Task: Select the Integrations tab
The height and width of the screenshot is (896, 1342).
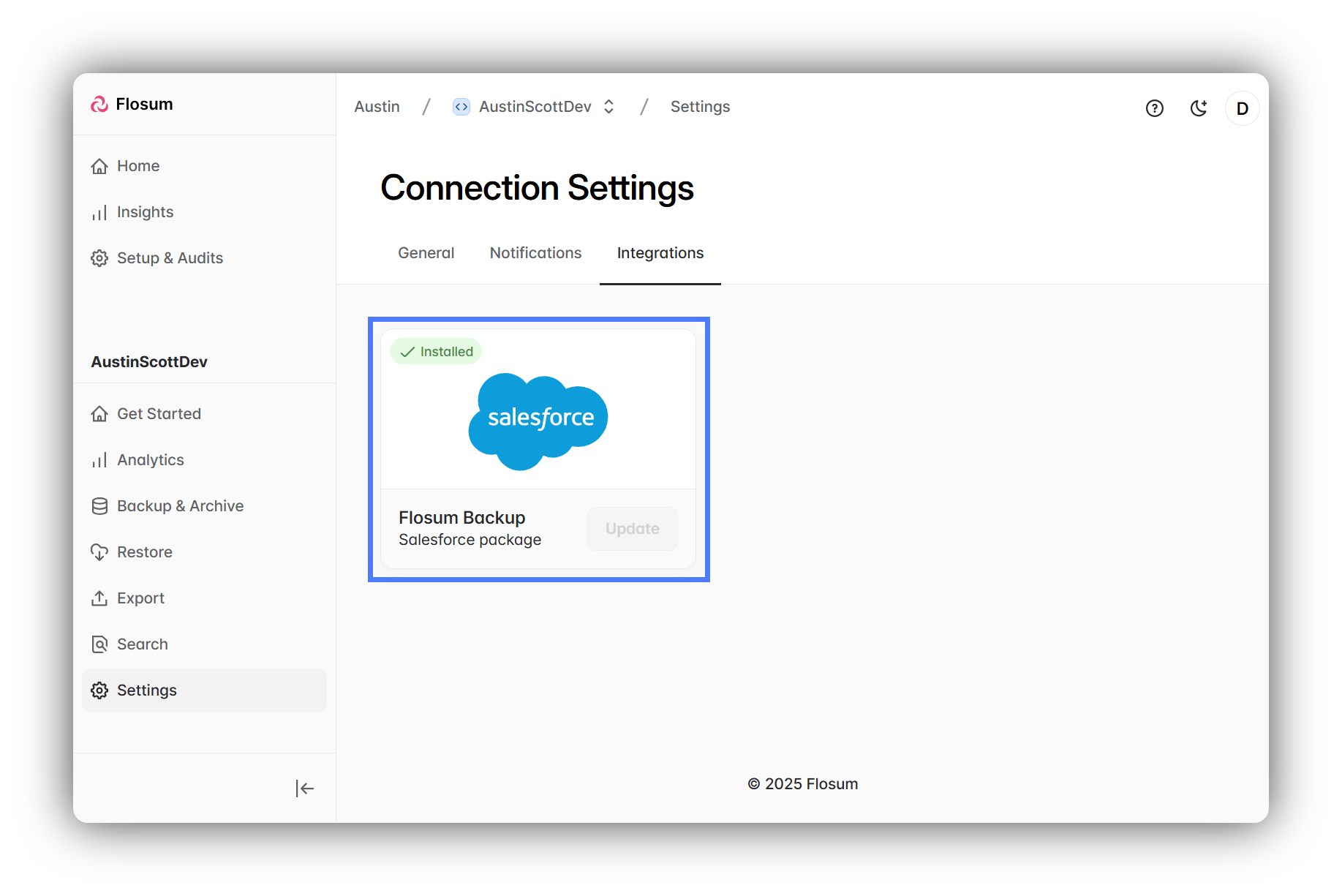Action: 660,253
